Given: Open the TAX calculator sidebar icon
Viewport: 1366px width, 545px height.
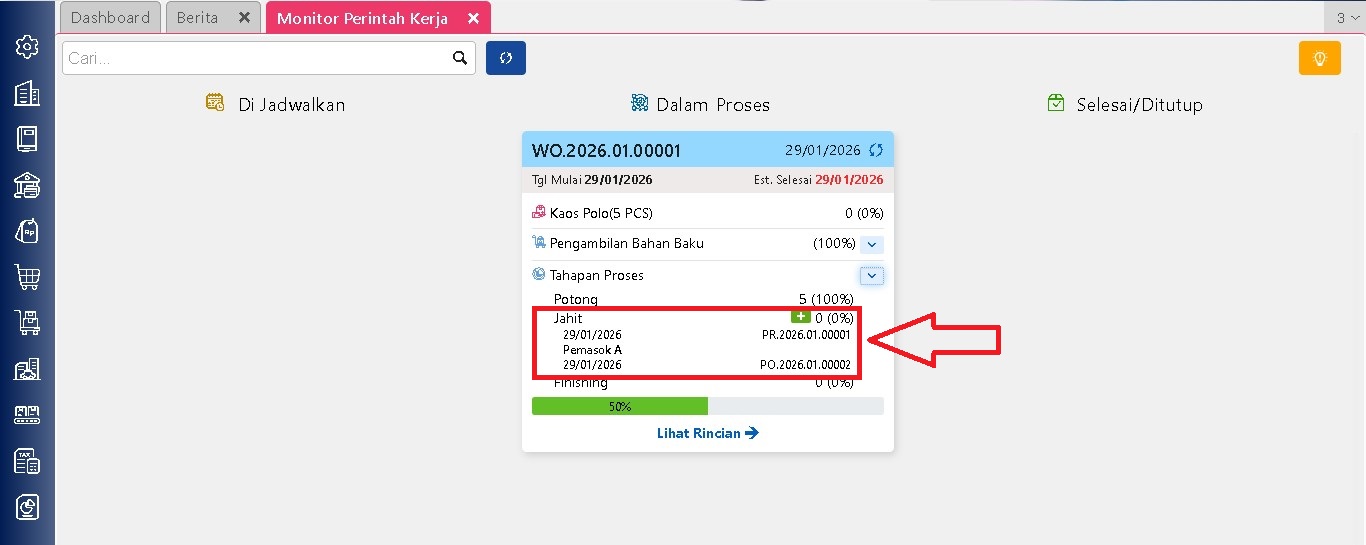Looking at the screenshot, I should (x=27, y=461).
